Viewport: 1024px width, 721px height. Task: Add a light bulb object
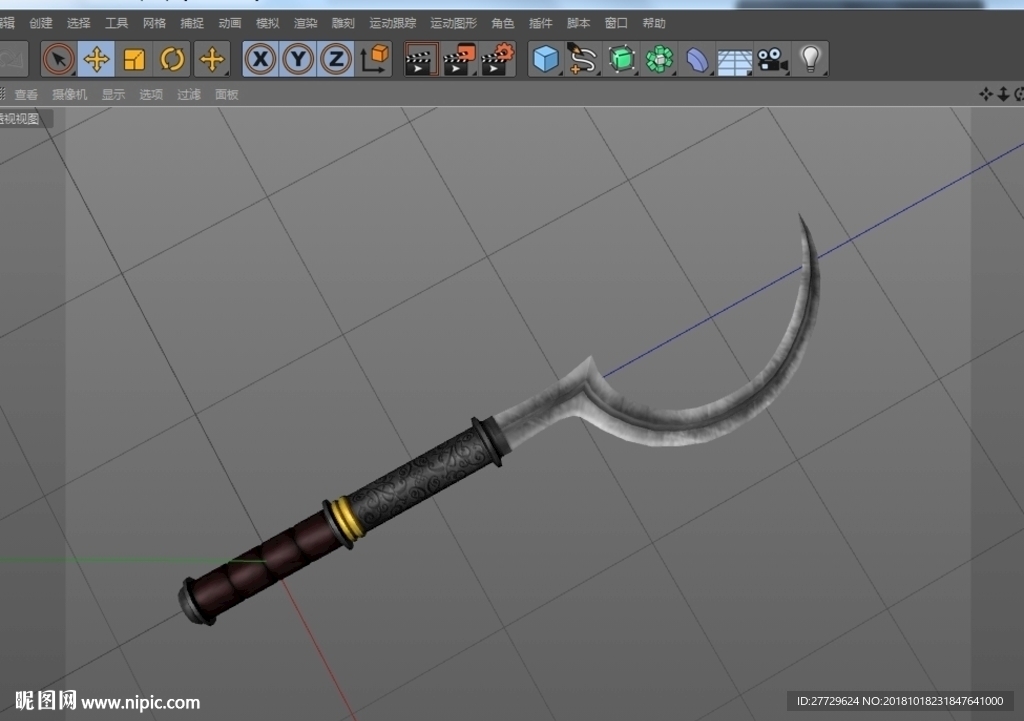click(810, 59)
